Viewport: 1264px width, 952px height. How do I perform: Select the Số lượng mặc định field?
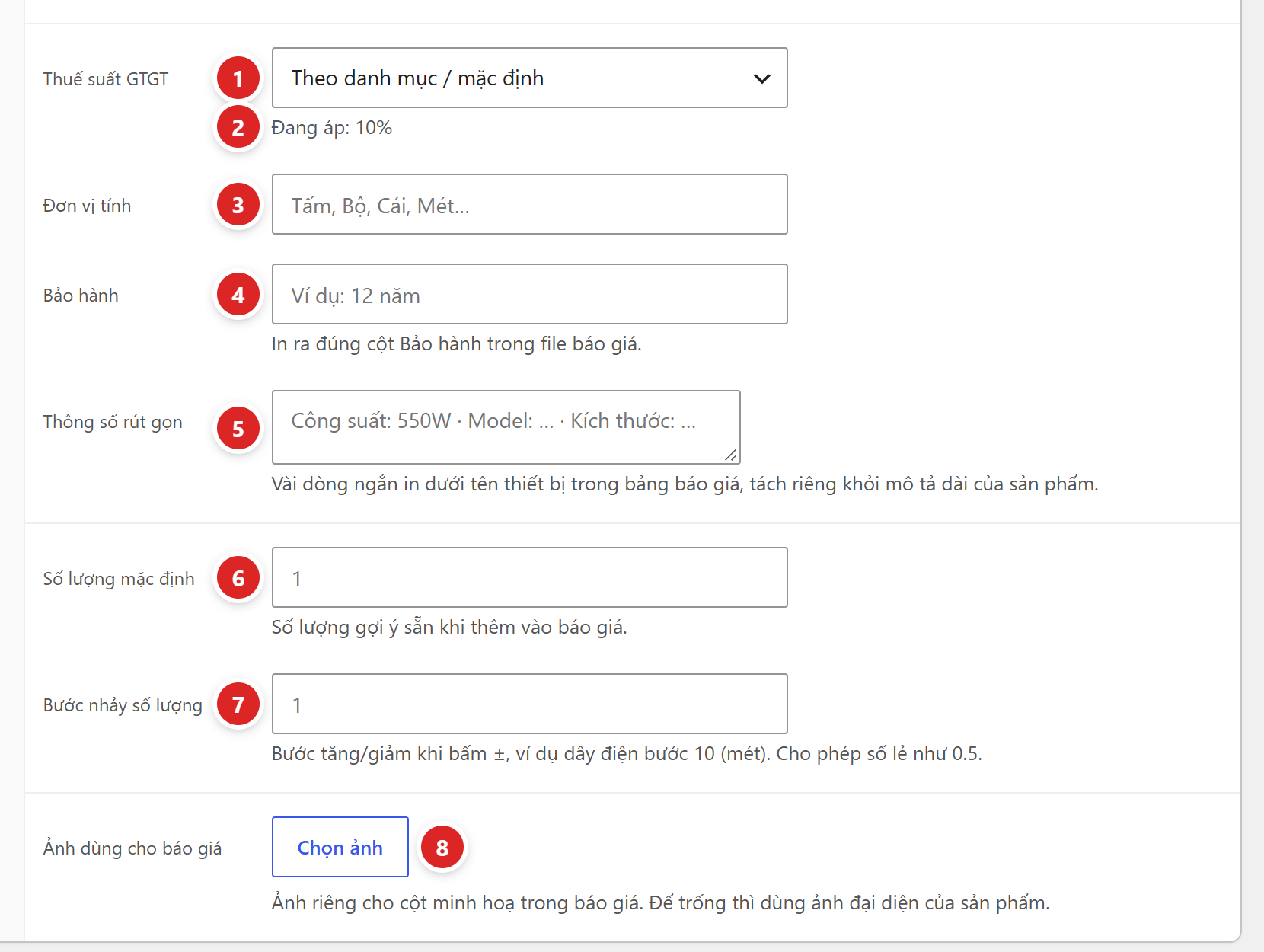click(x=529, y=577)
